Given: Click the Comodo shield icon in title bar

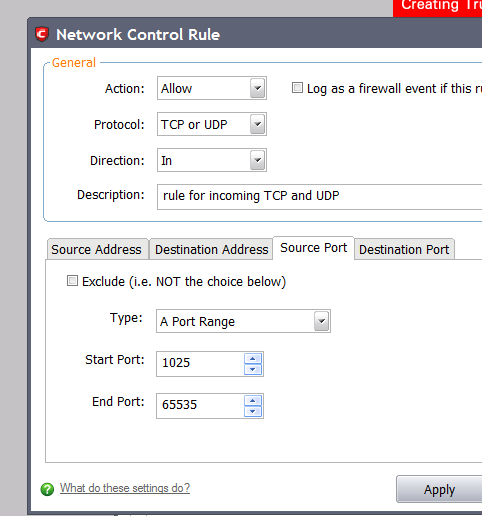Looking at the screenshot, I should 42,34.
